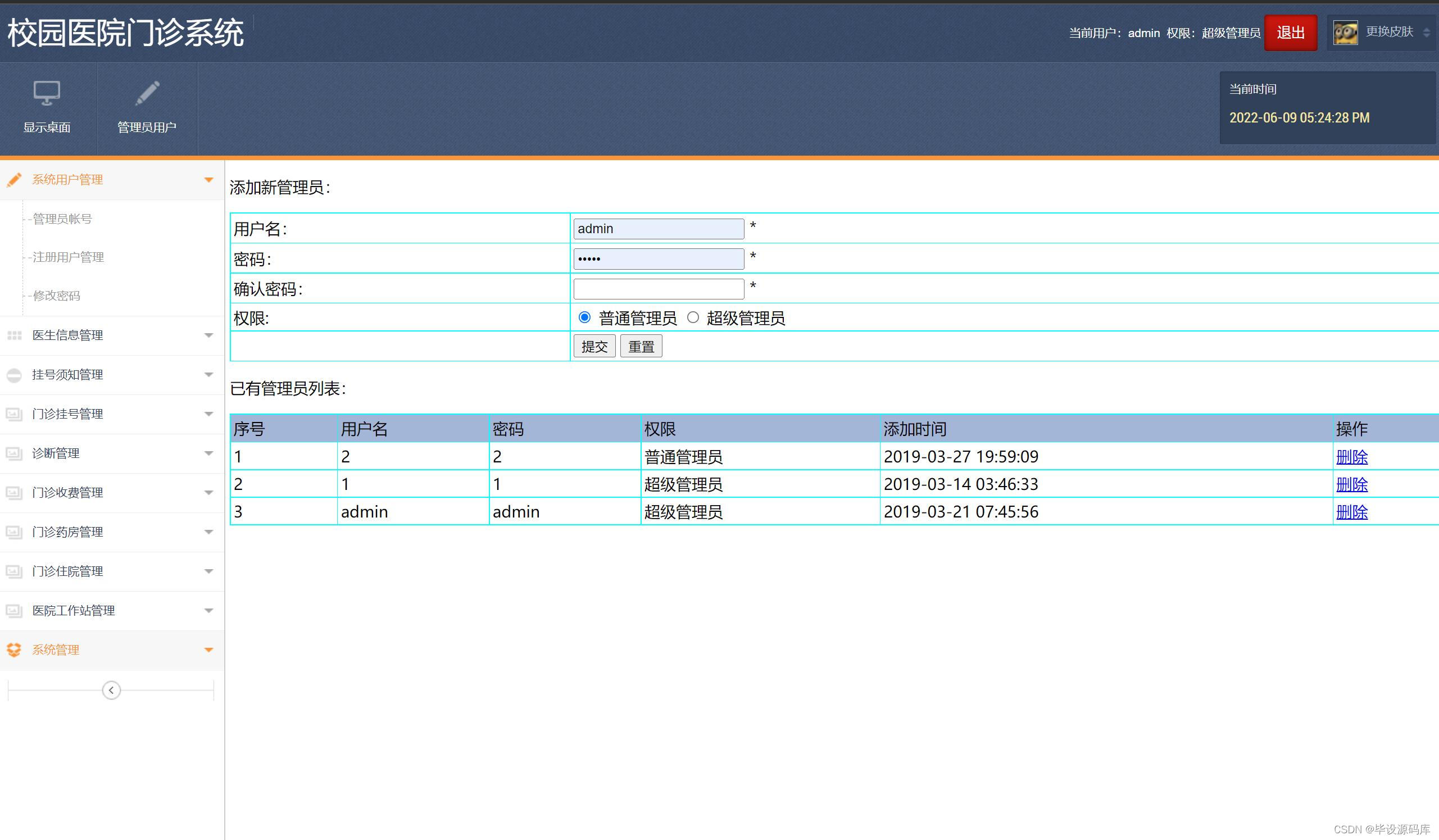Expand 门诊药房管理 using its arrow
The width and height of the screenshot is (1439, 840).
(x=209, y=532)
